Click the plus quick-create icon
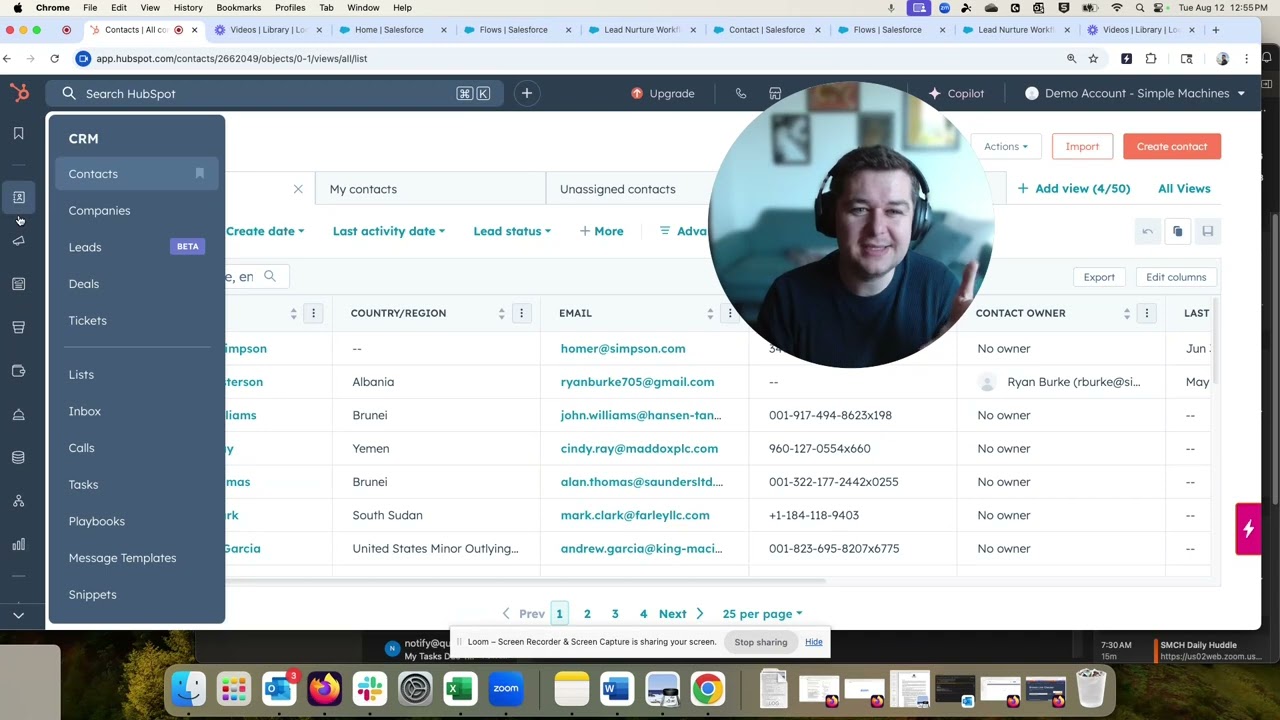The width and height of the screenshot is (1280, 720). (527, 93)
